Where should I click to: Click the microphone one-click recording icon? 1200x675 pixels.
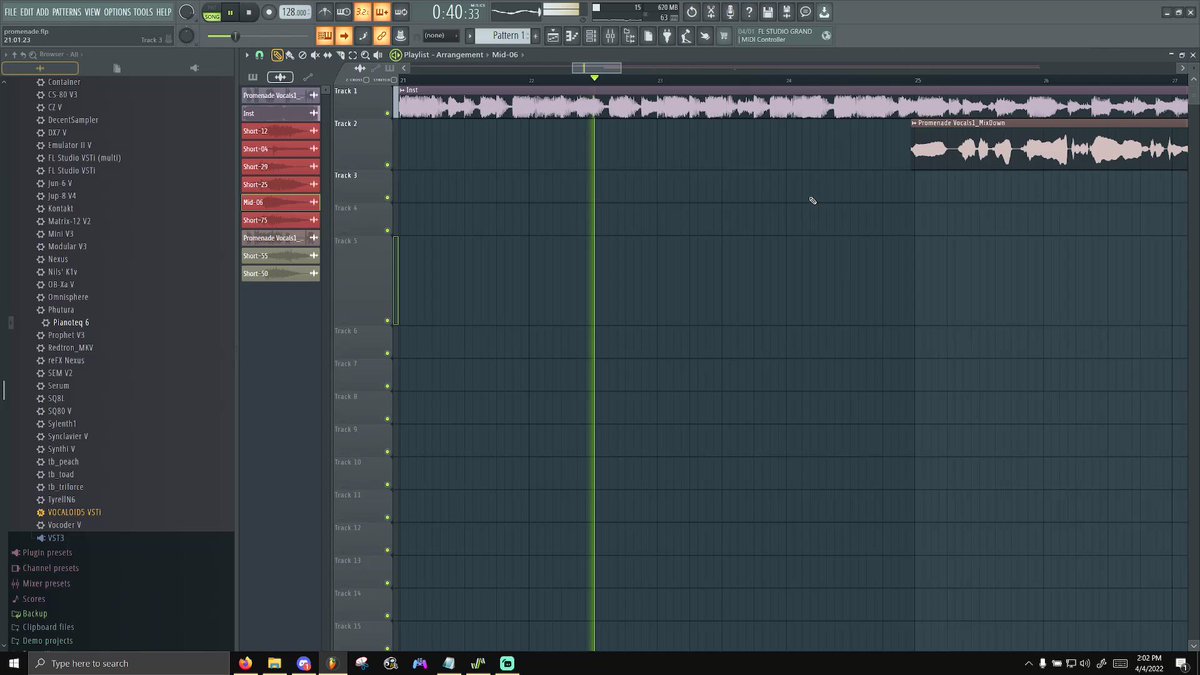point(729,12)
